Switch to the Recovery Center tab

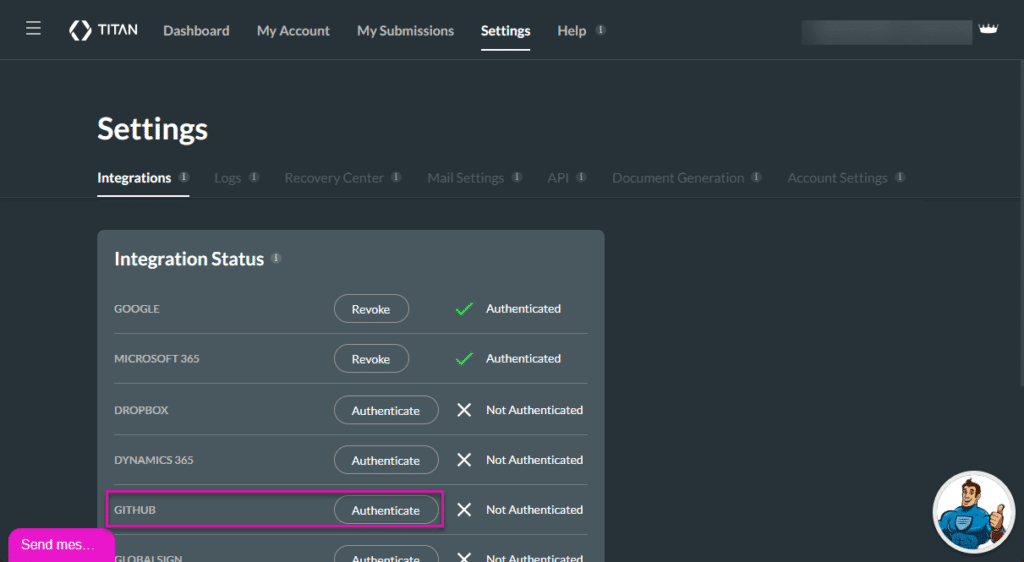(x=334, y=178)
